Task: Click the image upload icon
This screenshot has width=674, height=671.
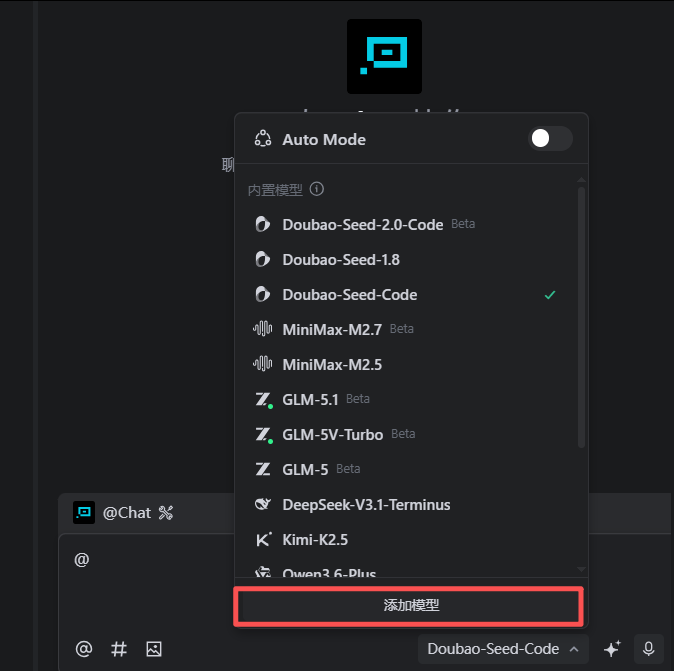Action: 154,649
